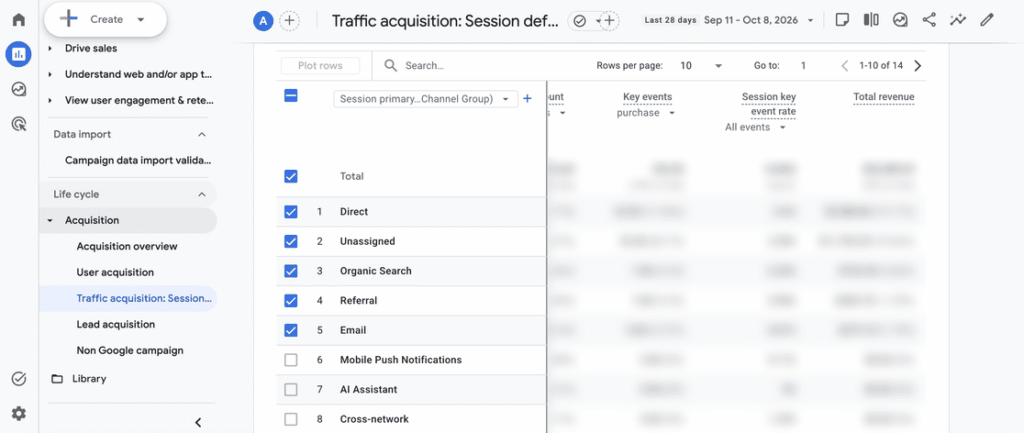Screen dimensions: 1024x433
Task: Open the Insights icon in report toolbar
Action: [x=900, y=20]
